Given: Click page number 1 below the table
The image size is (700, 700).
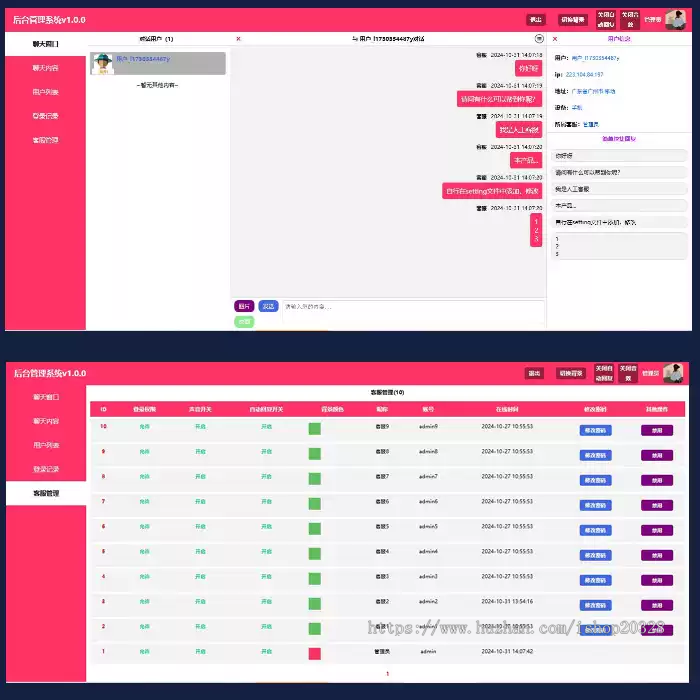Looking at the screenshot, I should (x=388, y=674).
